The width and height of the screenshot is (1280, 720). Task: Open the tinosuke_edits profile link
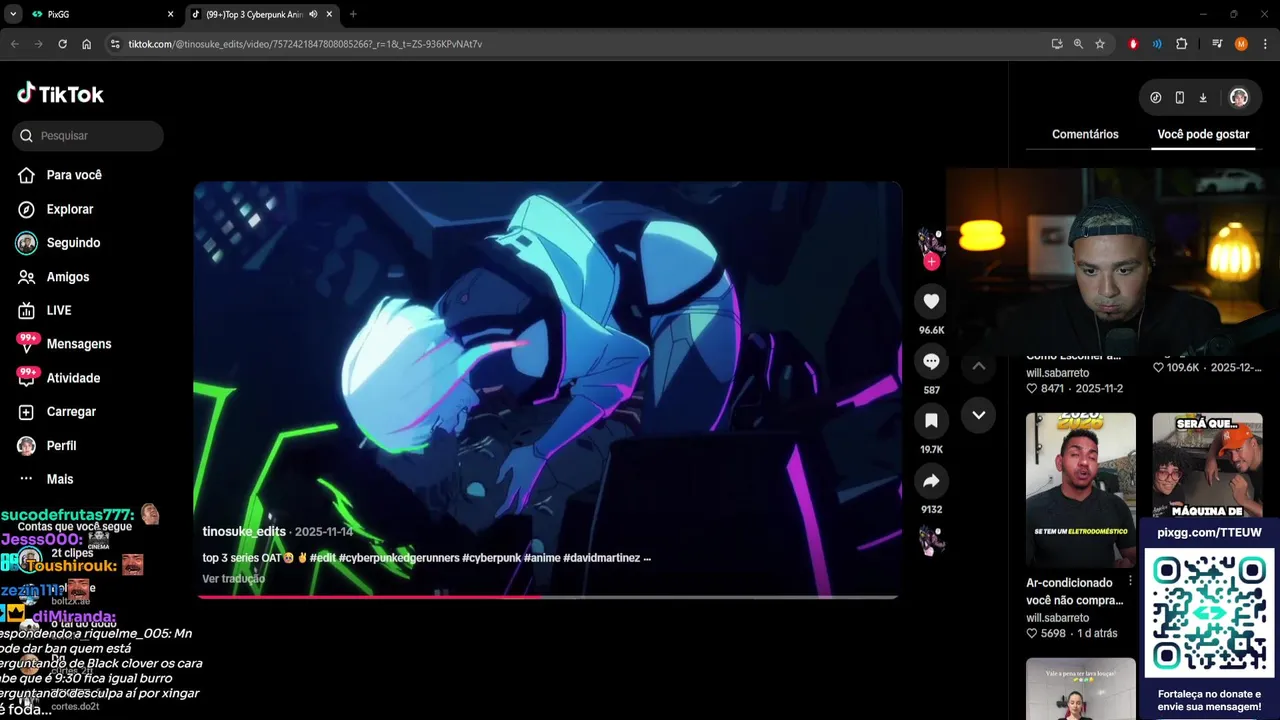click(244, 532)
